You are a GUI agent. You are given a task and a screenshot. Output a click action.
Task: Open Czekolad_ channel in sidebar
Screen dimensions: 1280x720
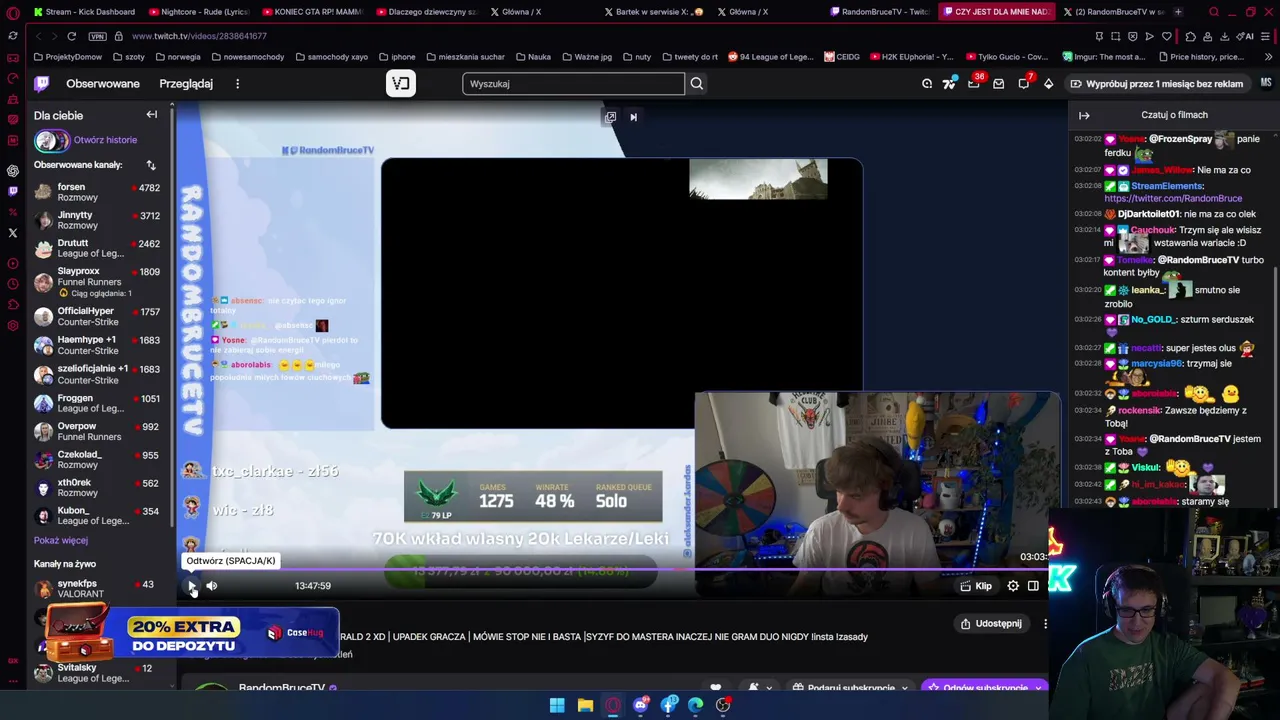point(98,459)
